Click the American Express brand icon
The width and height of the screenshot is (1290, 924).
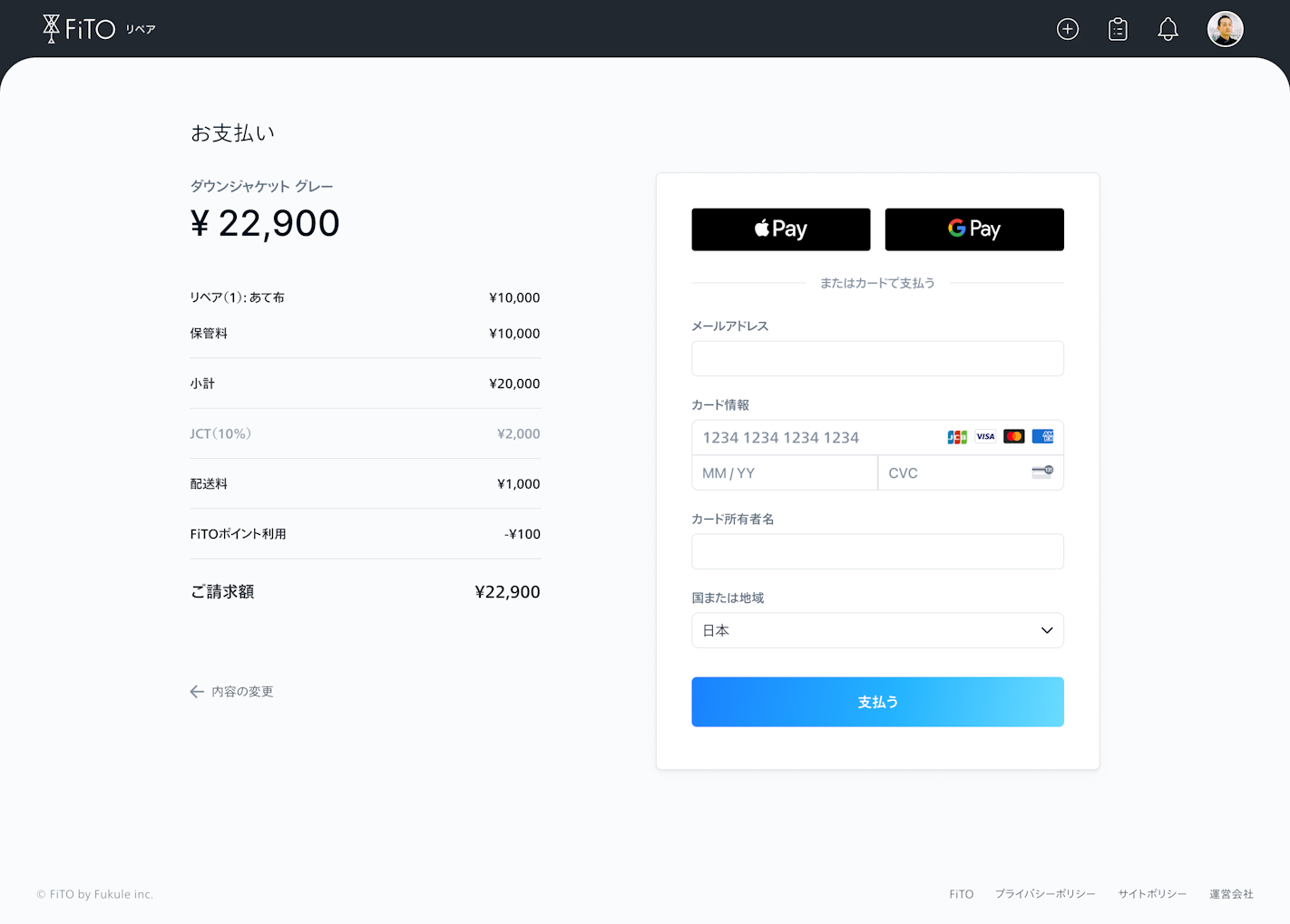(1042, 437)
